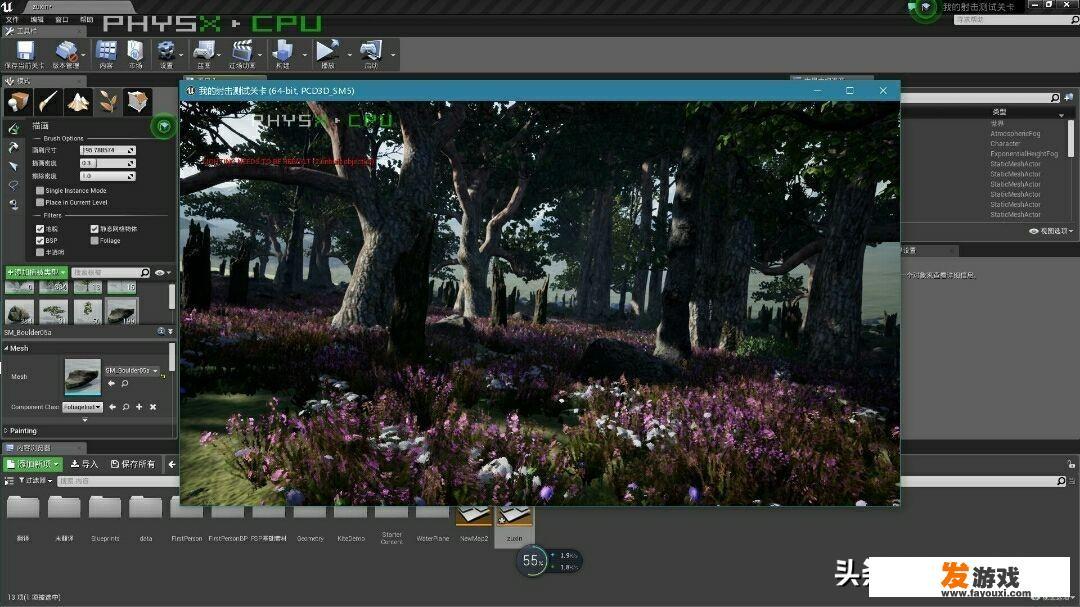Check the Foliage filter checkbox
This screenshot has width=1080, height=607.
click(x=94, y=240)
